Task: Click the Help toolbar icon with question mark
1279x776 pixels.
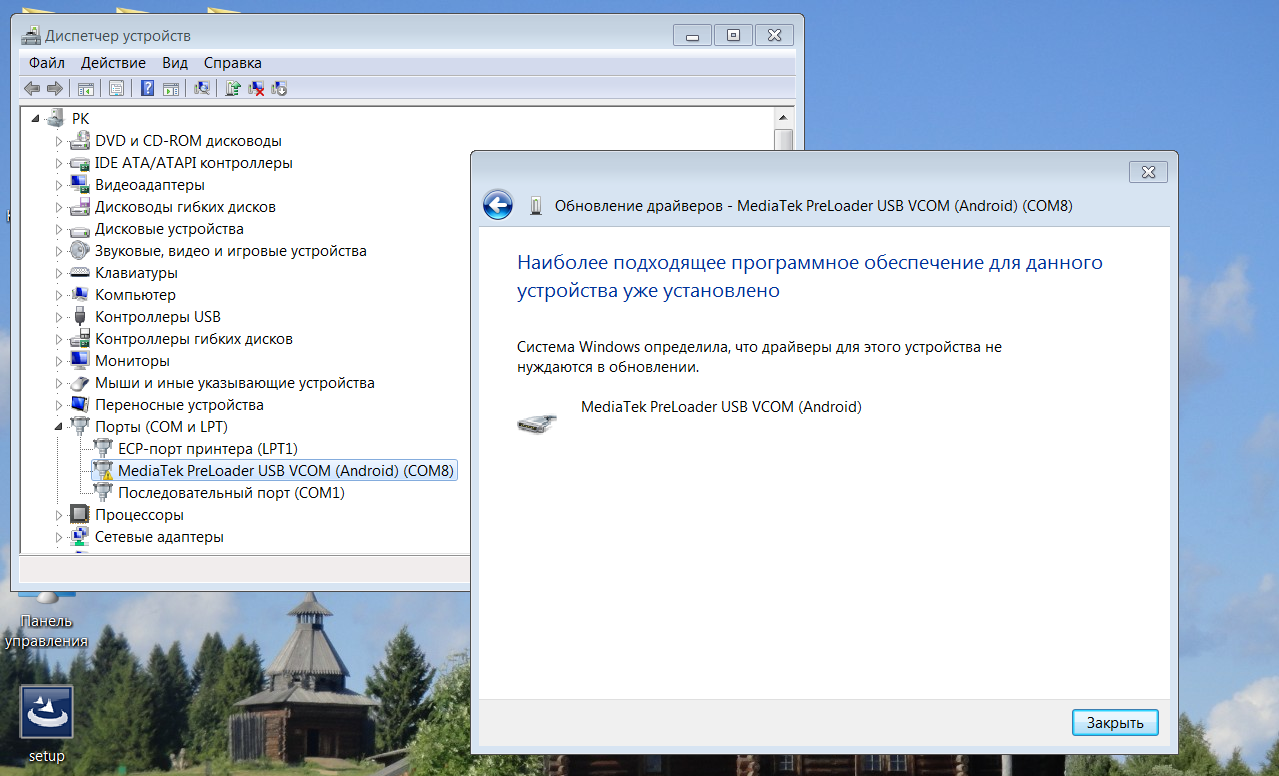Action: coord(147,88)
